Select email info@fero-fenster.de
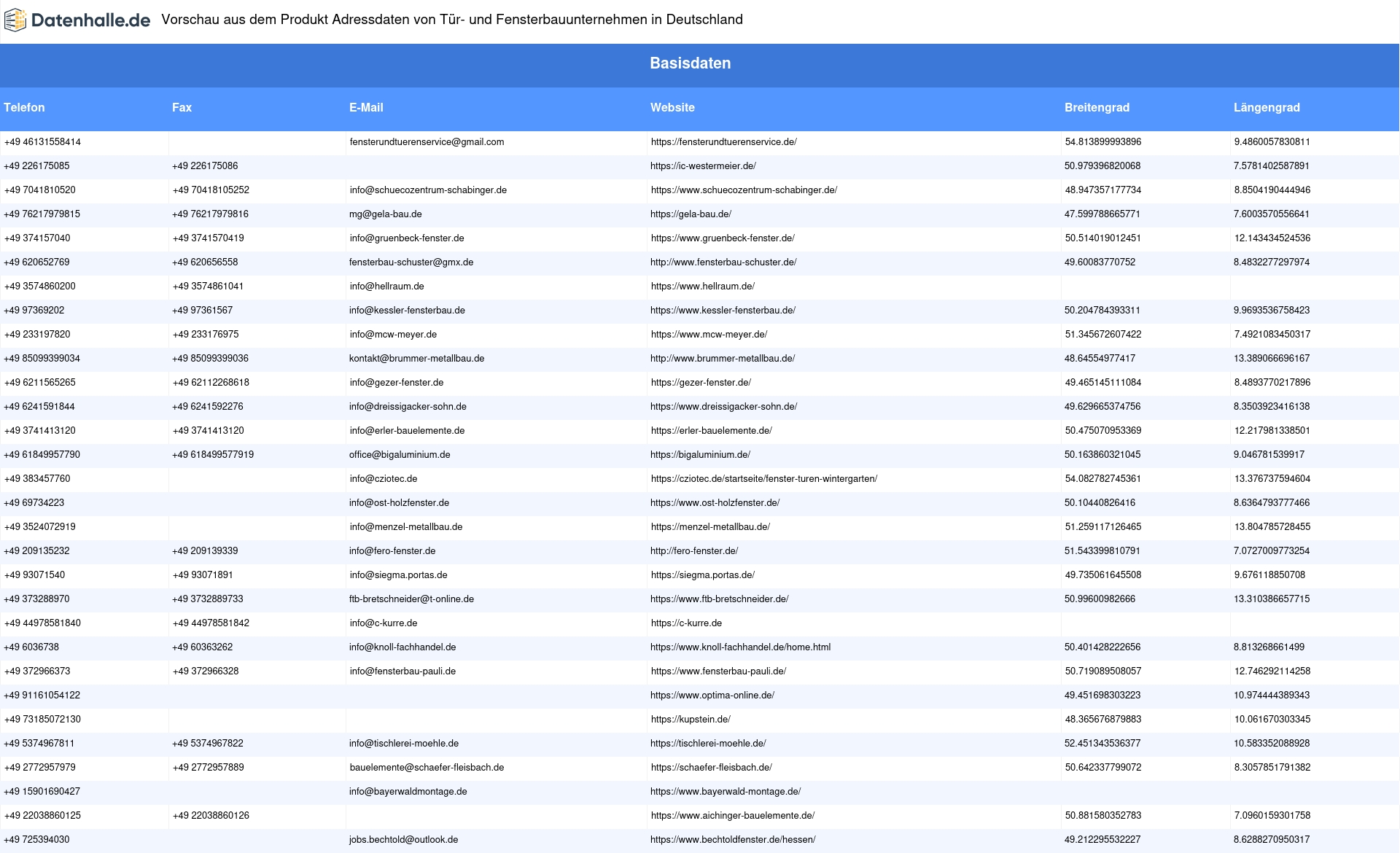Screen dimensions: 1400x853 click(392, 551)
